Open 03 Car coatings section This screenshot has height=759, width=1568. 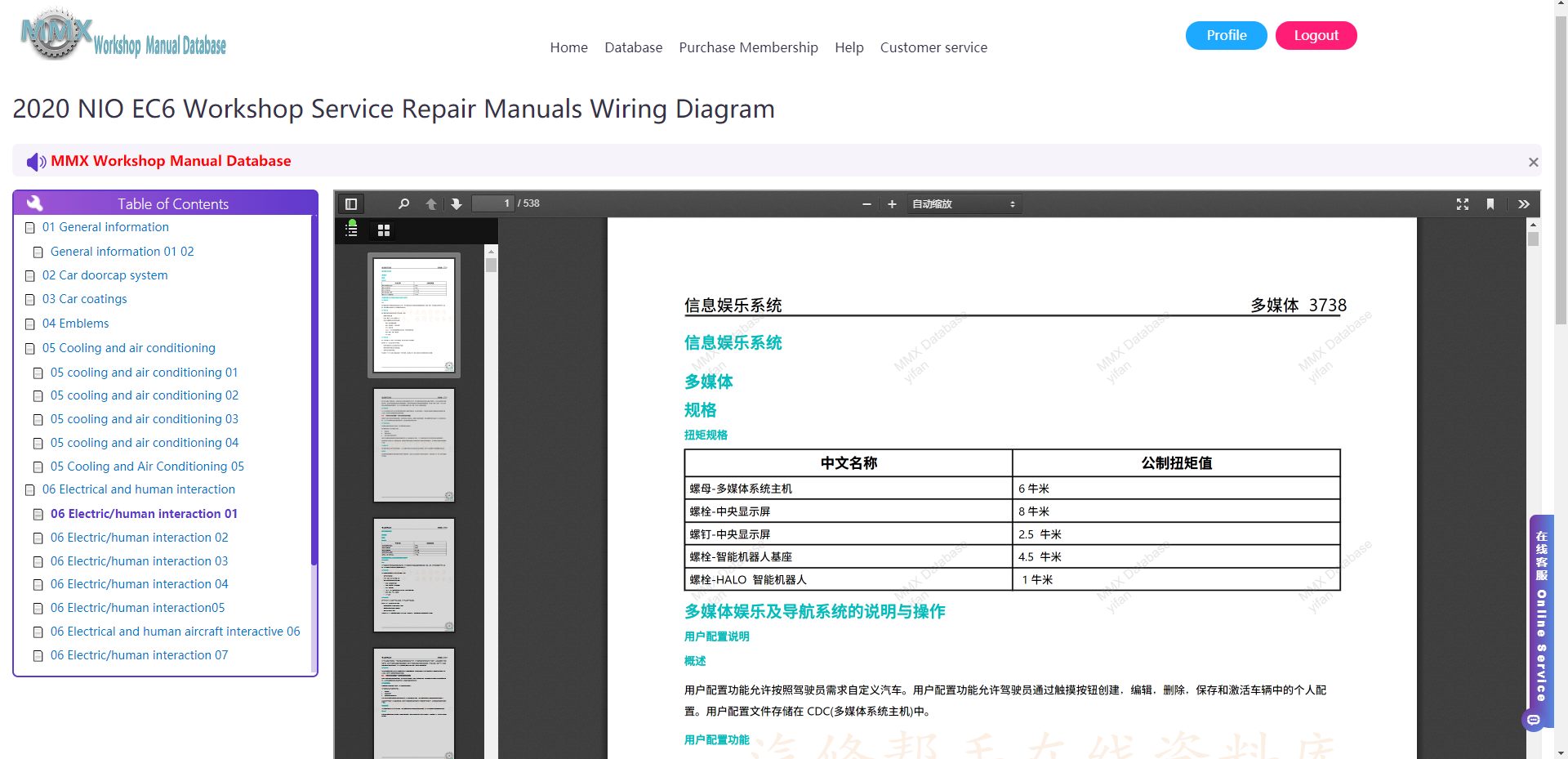[x=84, y=299]
